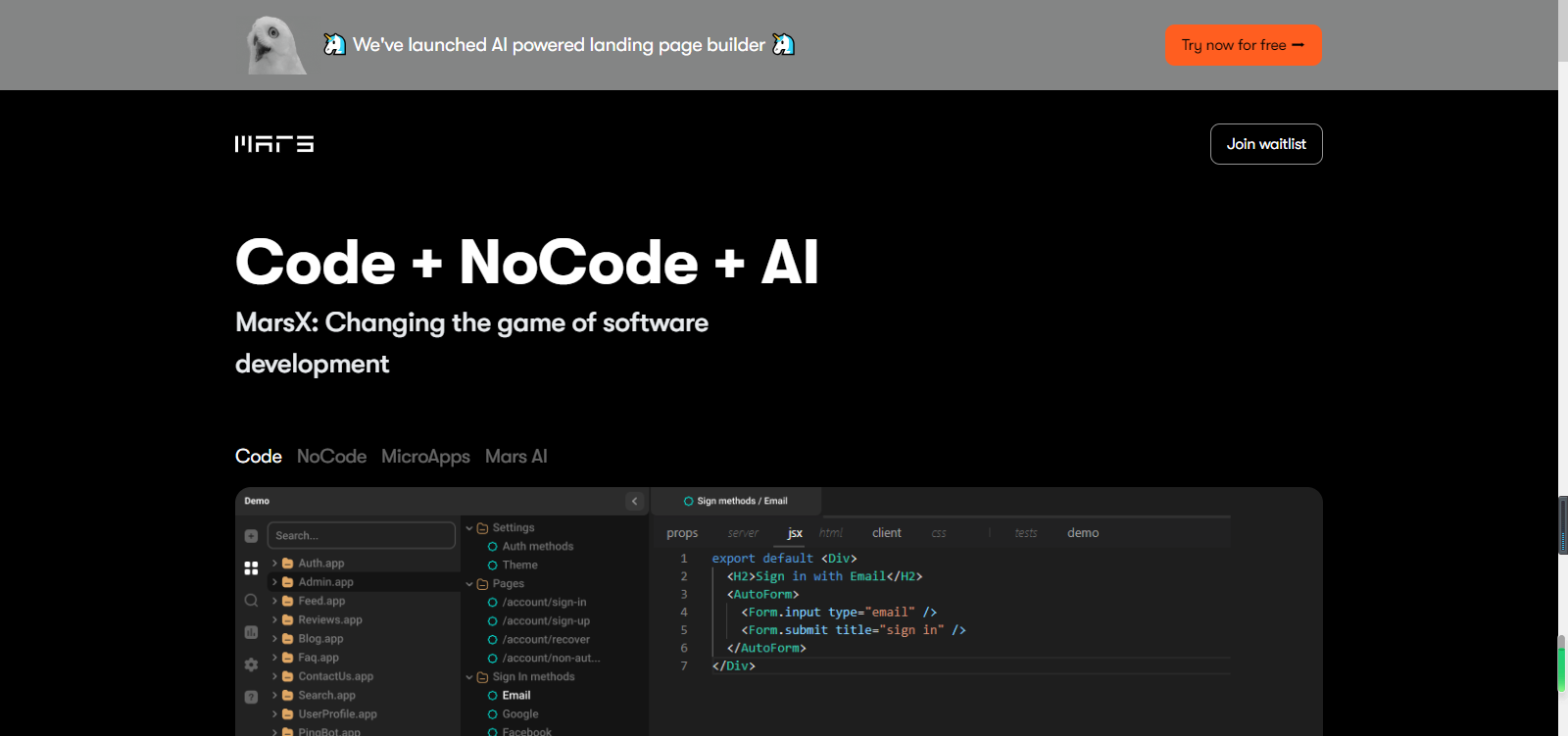
Task: Click the Search... input field
Action: click(362, 535)
